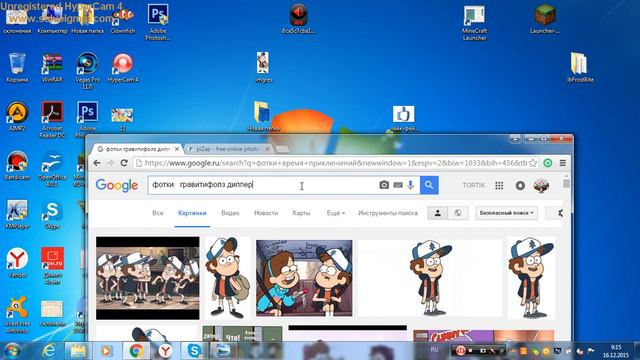The image size is (640, 360).
Task: Launch Yandex browser desktop icon
Action: pyautogui.click(x=17, y=263)
